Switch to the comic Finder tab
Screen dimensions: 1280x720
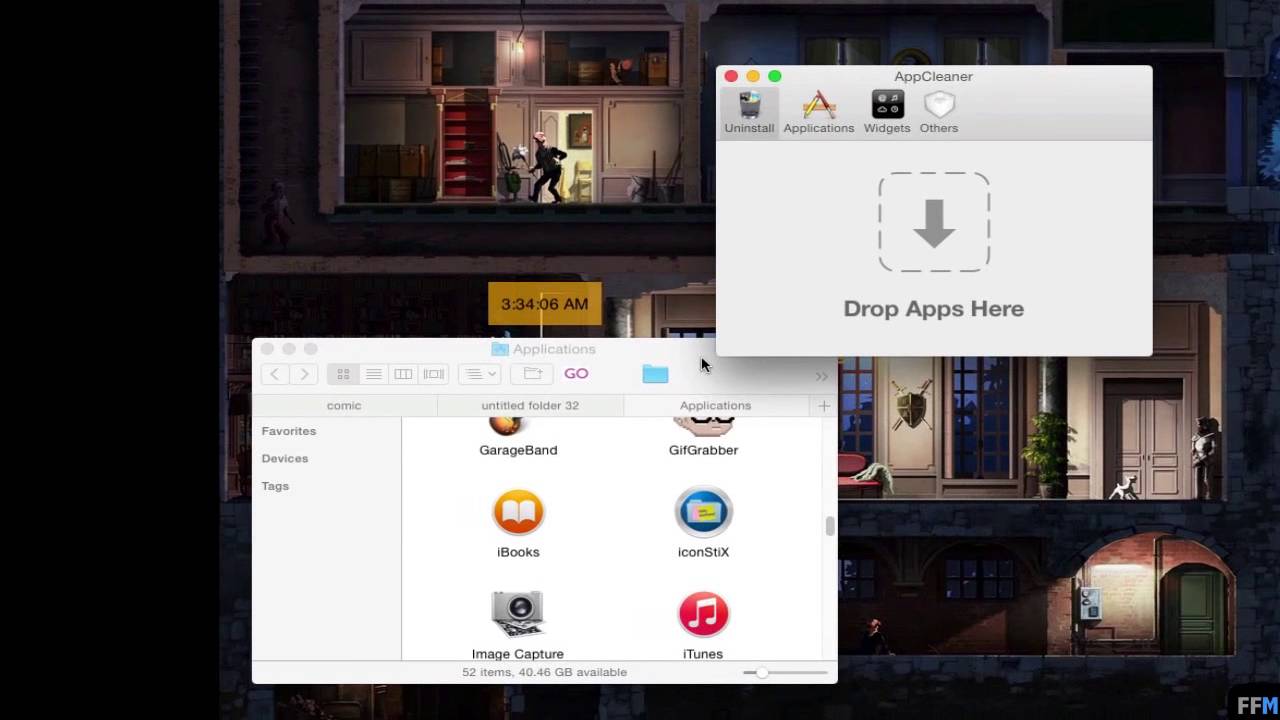(x=344, y=405)
